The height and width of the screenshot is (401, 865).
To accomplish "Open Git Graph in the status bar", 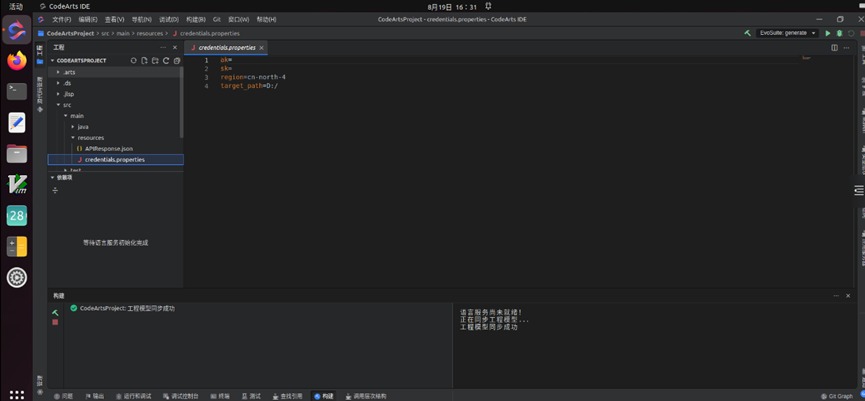I will click(836, 396).
